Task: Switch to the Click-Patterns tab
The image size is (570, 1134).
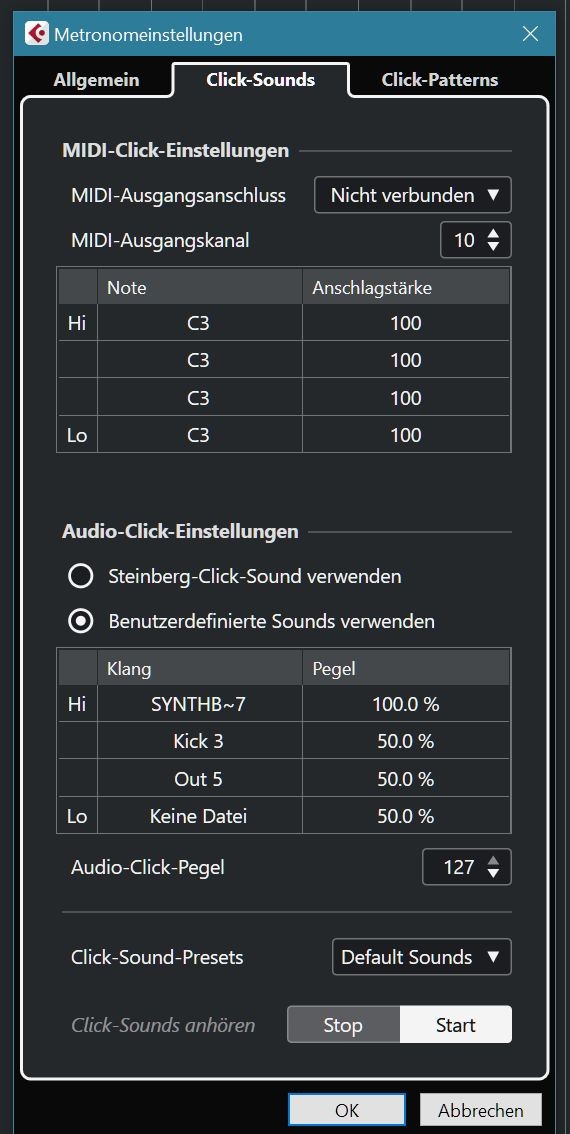Action: pos(440,80)
